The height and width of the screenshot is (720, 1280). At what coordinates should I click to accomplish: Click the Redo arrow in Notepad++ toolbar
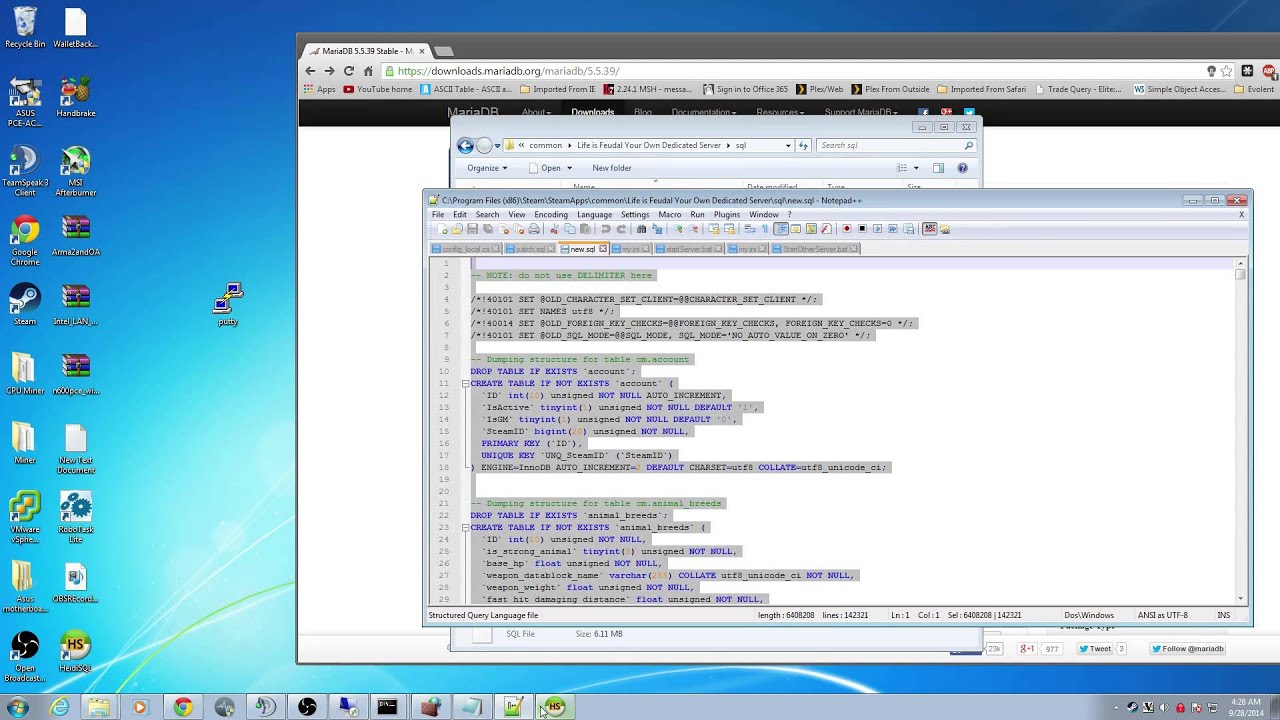tap(621, 228)
